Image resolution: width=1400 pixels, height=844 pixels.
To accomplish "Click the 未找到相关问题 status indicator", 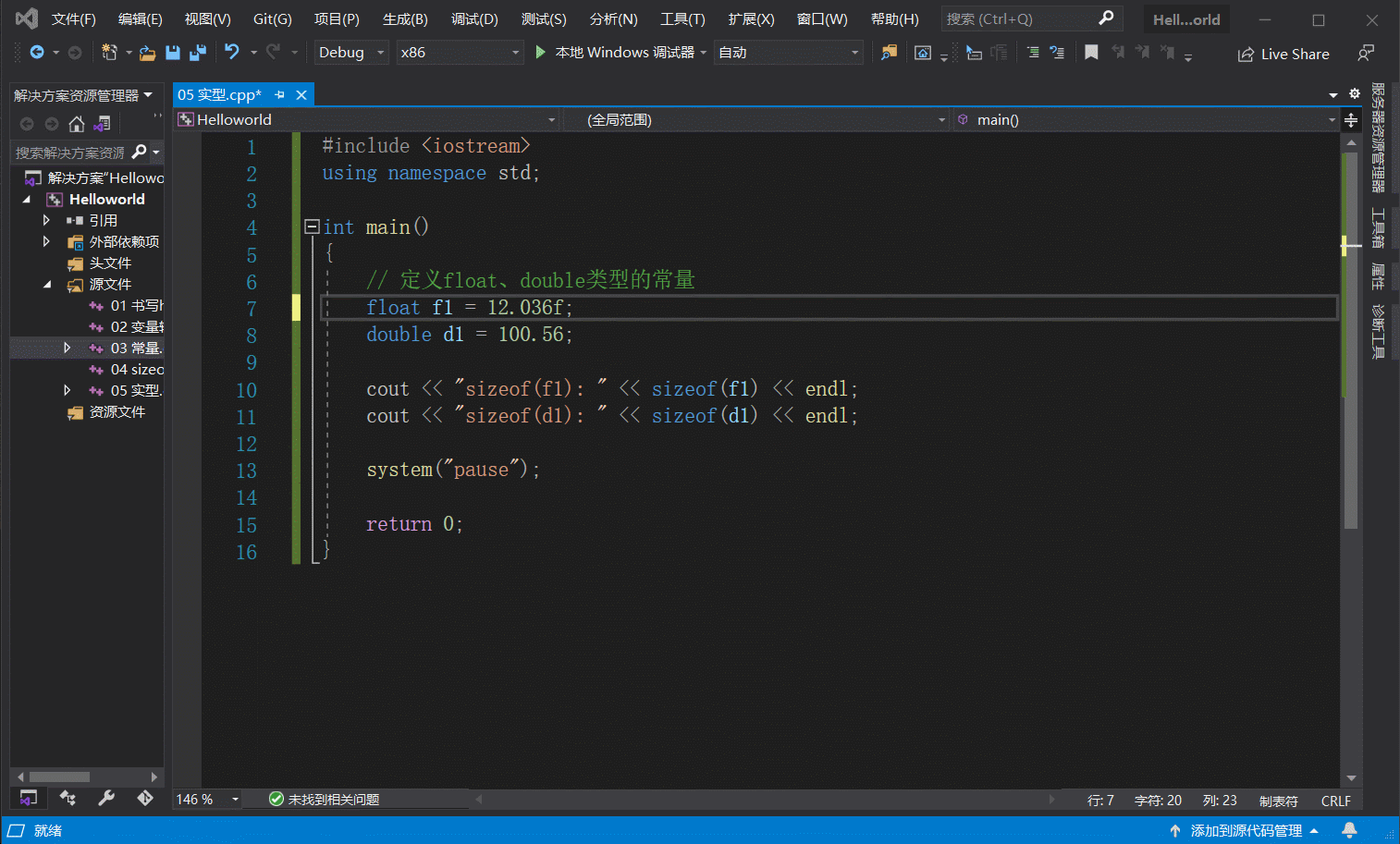I will (324, 800).
